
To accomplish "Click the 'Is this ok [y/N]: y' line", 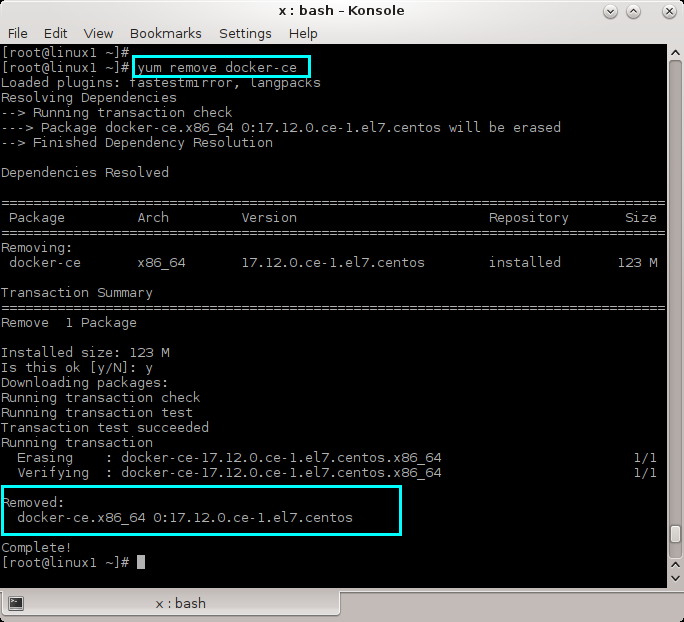I will click(77, 368).
